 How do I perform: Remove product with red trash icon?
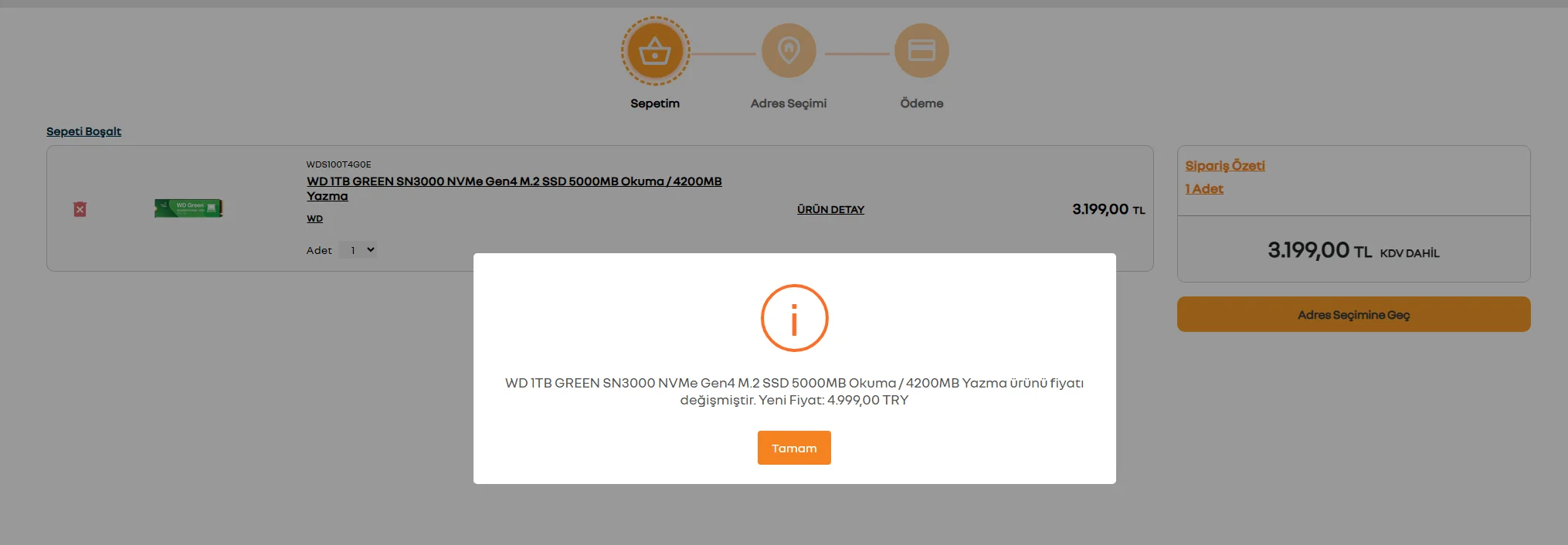80,209
